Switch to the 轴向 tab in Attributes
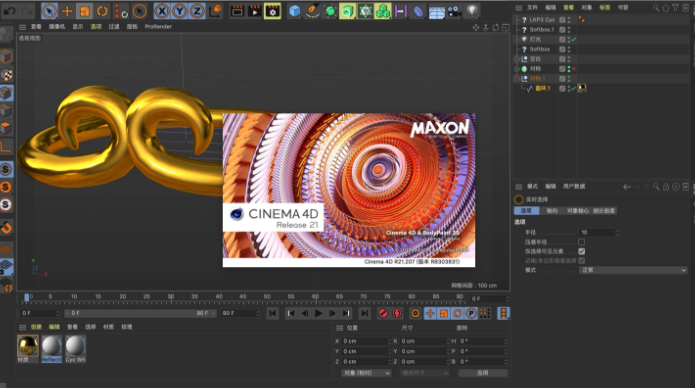 click(552, 211)
